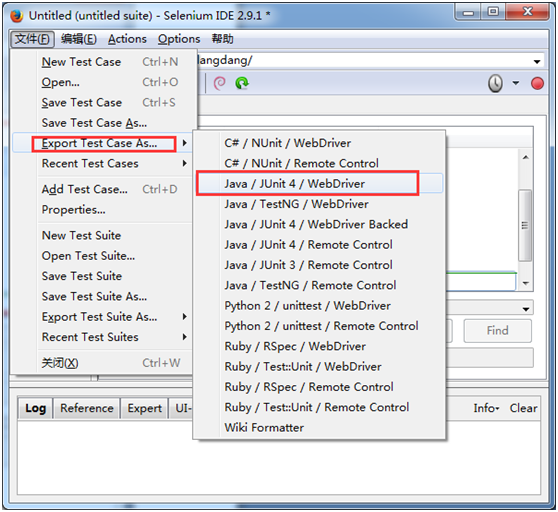Open the Options menu
The width and height of the screenshot is (558, 512).
click(x=179, y=39)
